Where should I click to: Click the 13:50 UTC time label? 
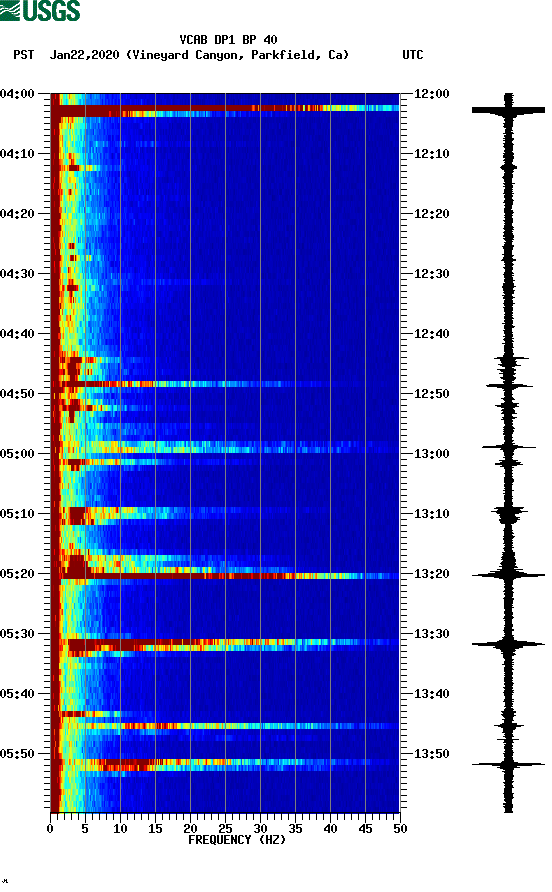point(431,754)
